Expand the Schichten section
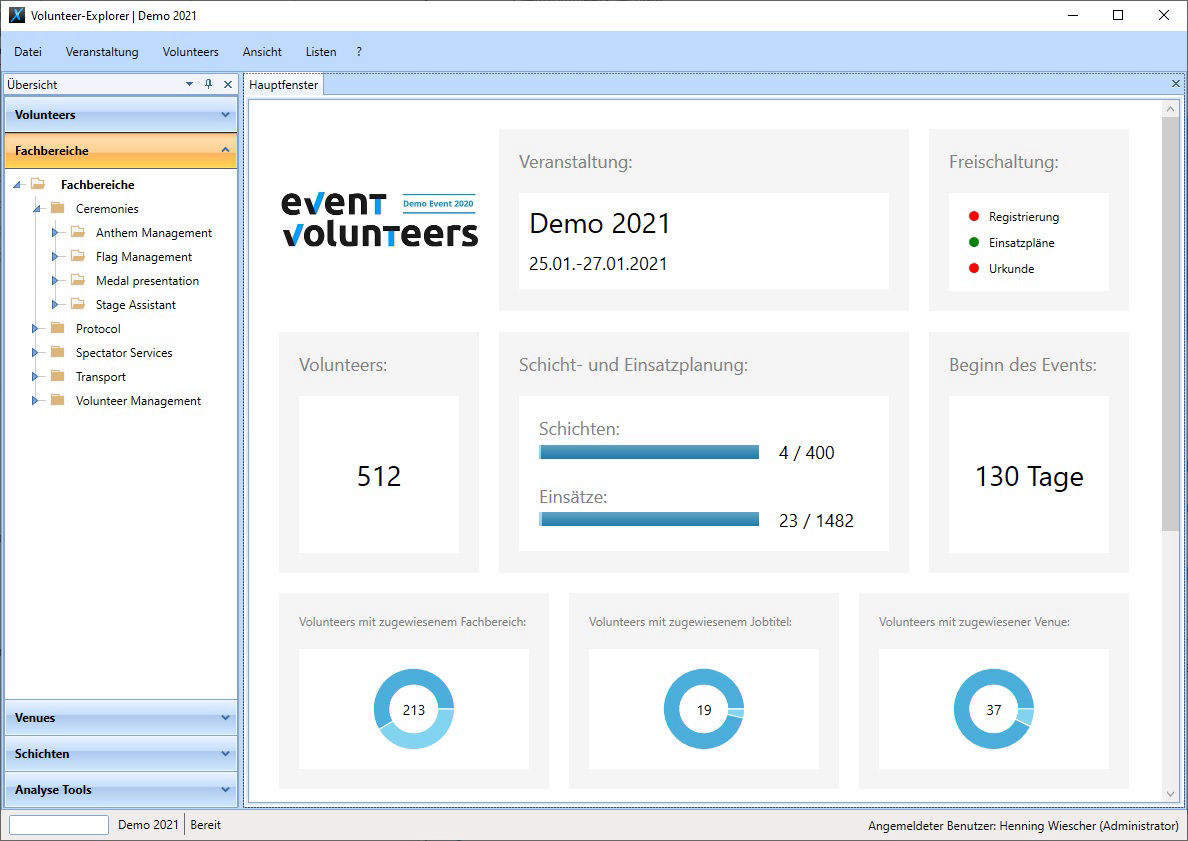This screenshot has width=1188, height=841. pyautogui.click(x=120, y=753)
